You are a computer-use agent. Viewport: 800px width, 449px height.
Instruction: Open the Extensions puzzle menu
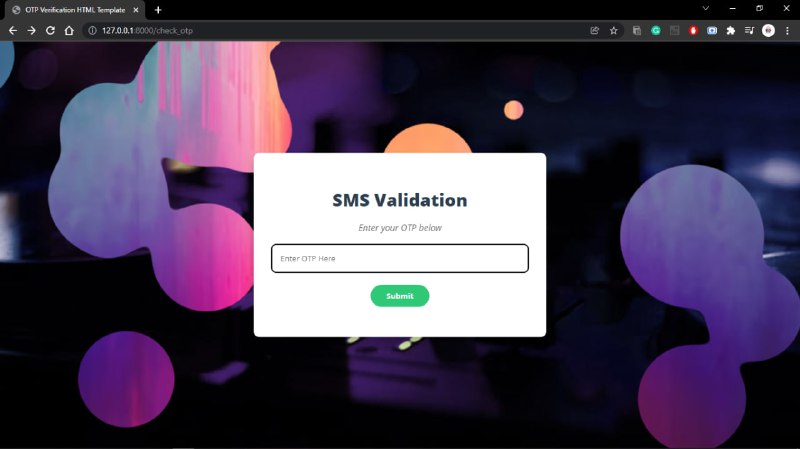731,31
